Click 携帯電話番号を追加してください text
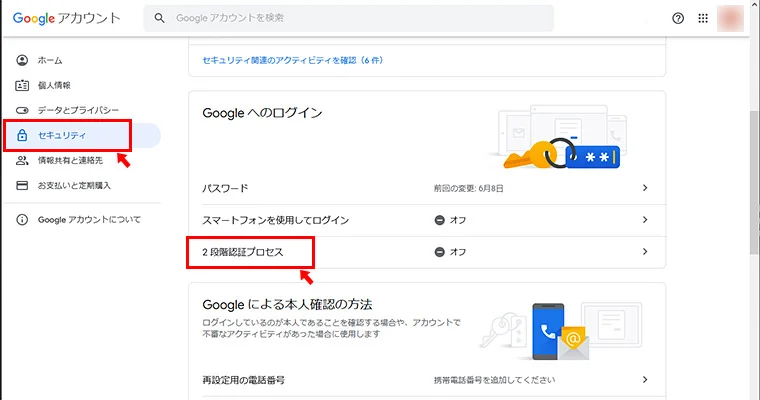 point(494,380)
